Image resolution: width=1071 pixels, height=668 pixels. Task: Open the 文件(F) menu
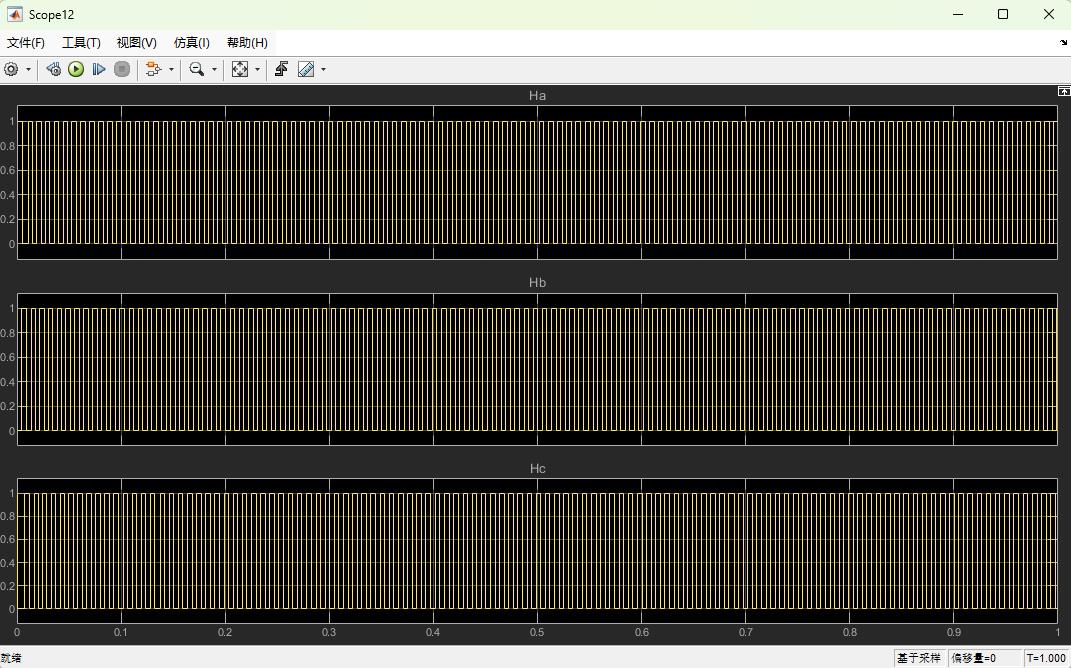(x=26, y=43)
